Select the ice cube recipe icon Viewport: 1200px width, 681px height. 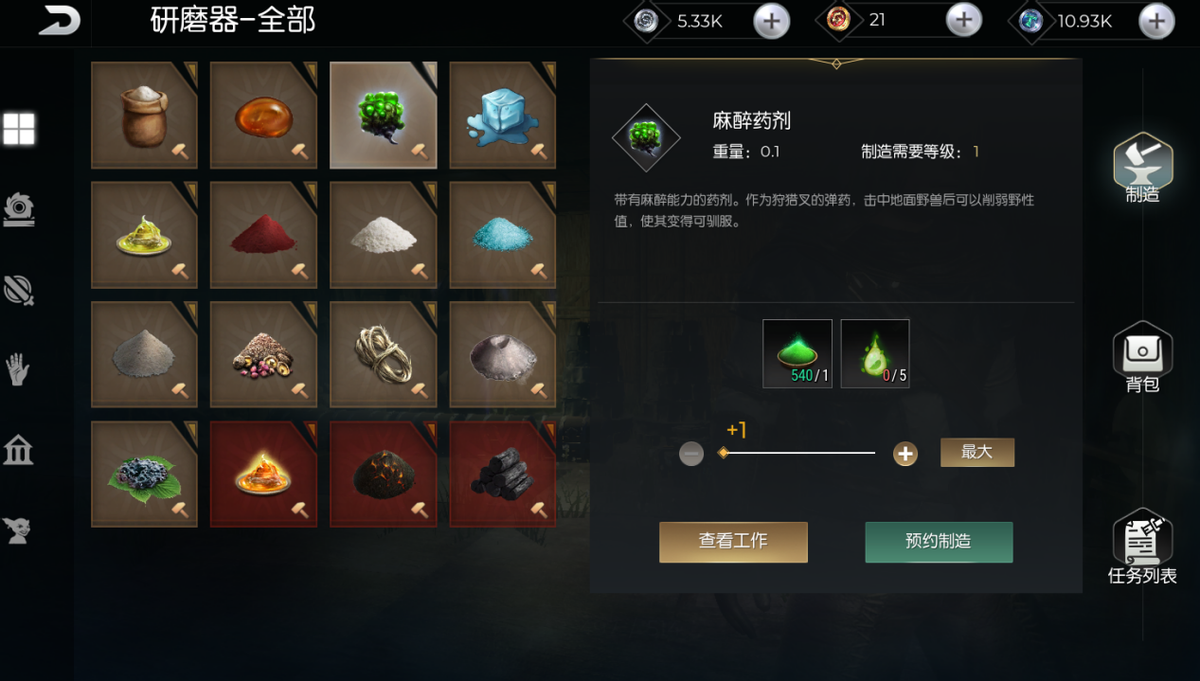pos(503,115)
